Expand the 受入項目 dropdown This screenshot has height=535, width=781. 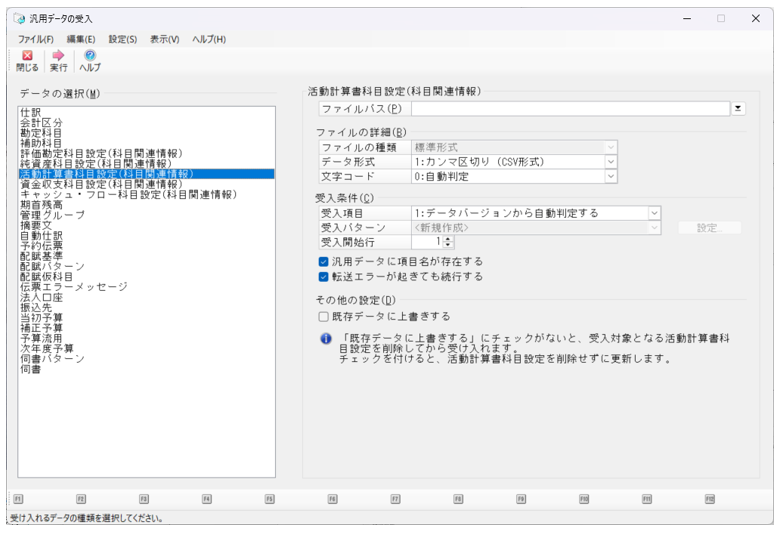pos(653,213)
